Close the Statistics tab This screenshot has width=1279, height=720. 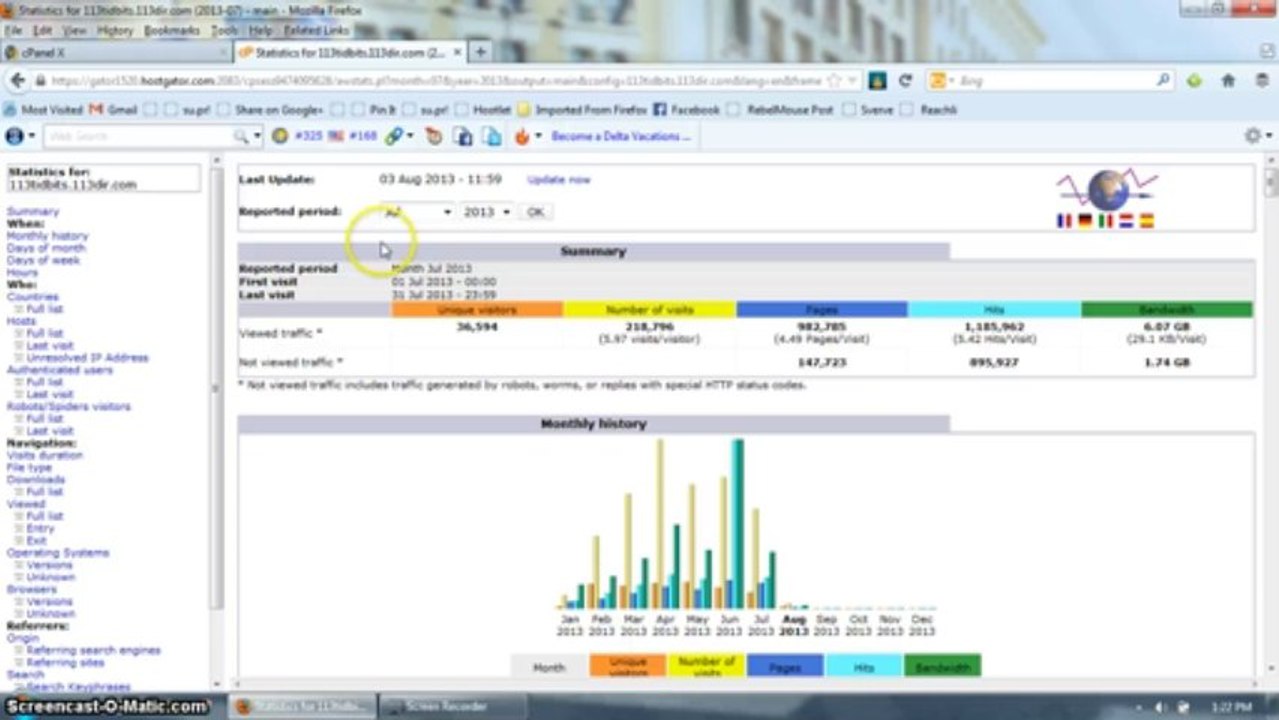pos(458,52)
